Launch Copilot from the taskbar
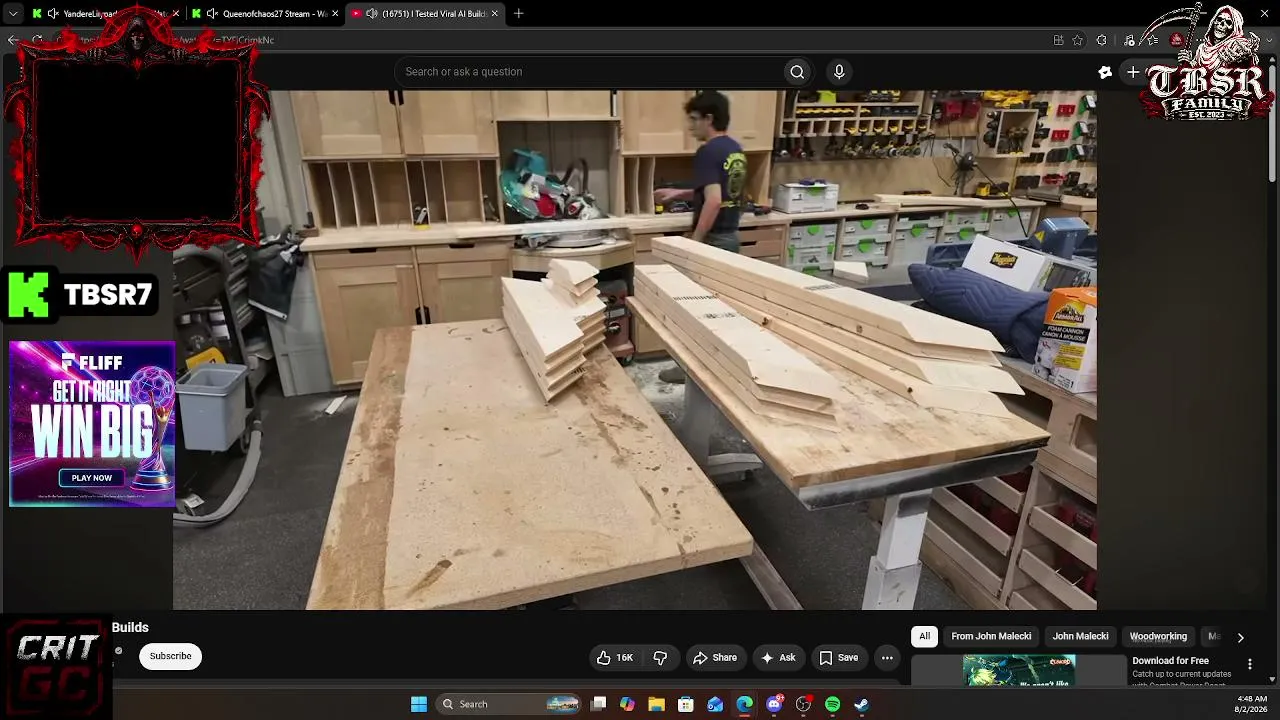This screenshot has height=720, width=1280. (627, 704)
